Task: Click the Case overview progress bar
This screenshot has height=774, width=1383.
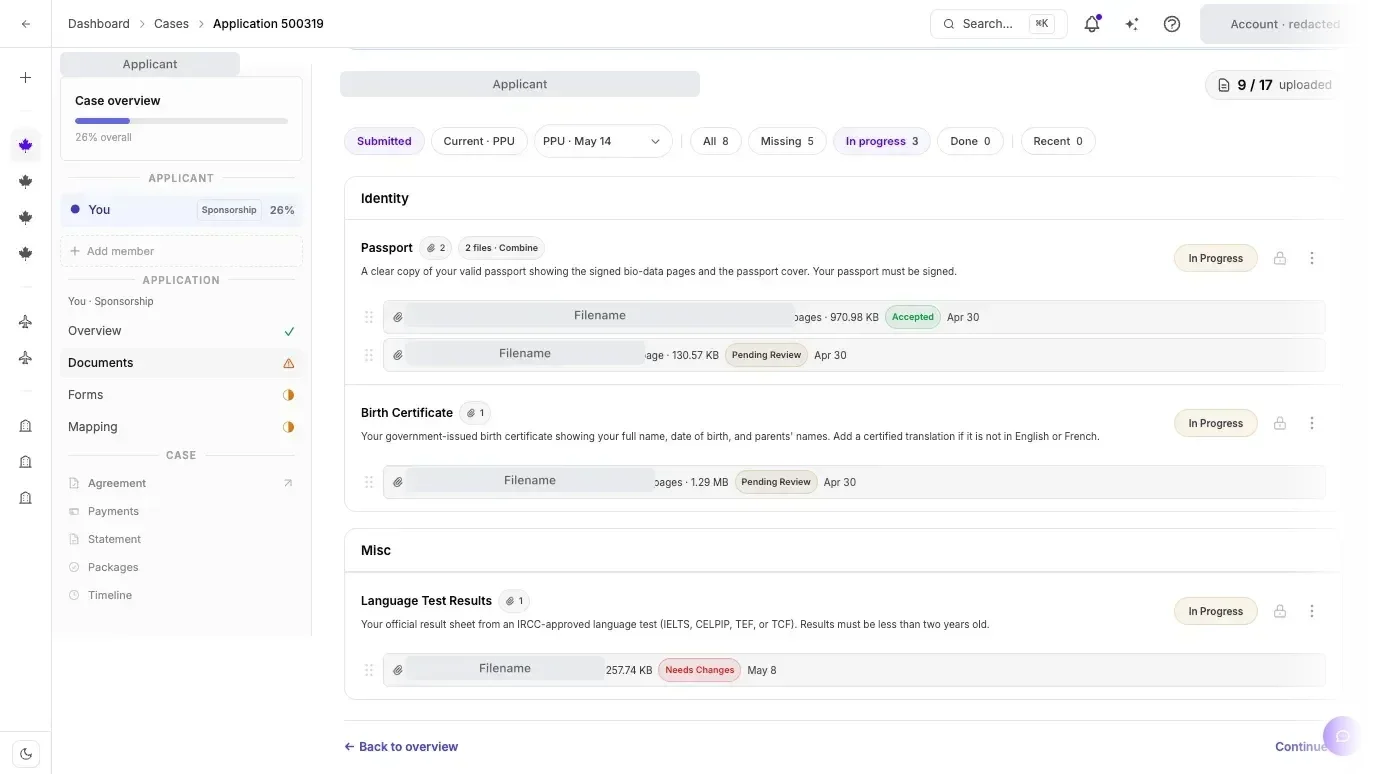Action: (x=181, y=121)
